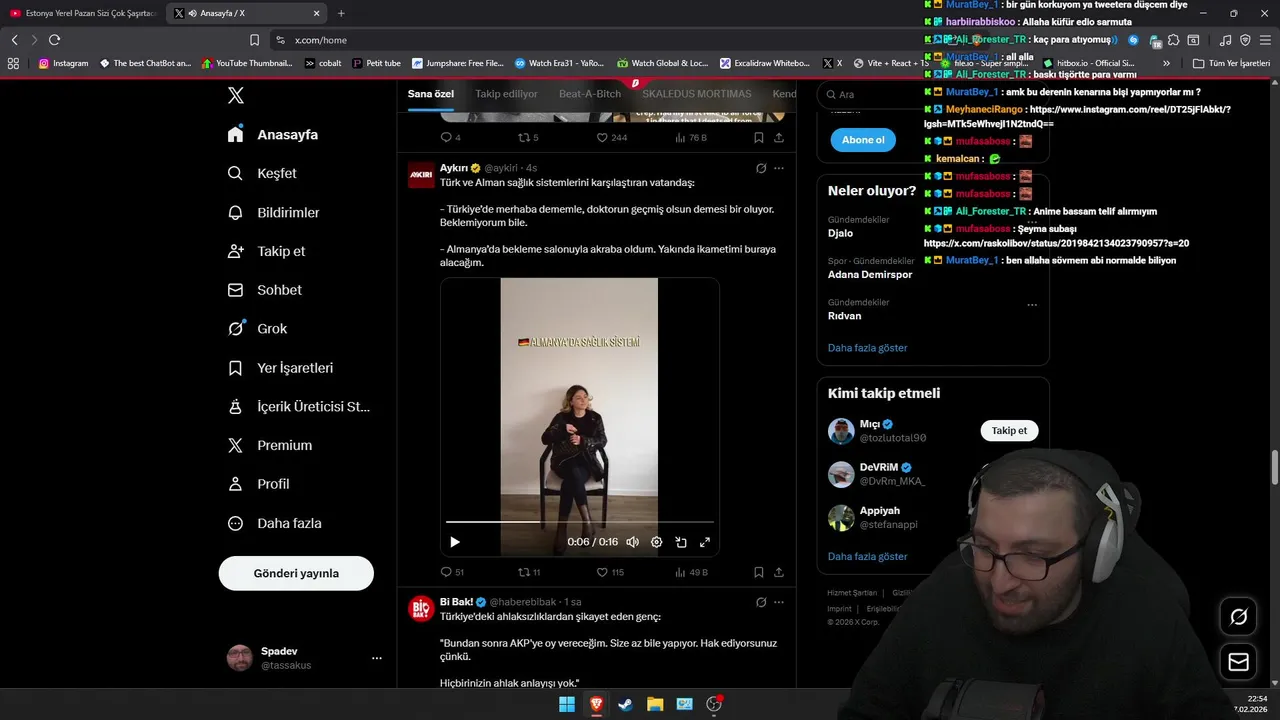
Task: Open Keşfet from the sidebar
Action: [262, 173]
